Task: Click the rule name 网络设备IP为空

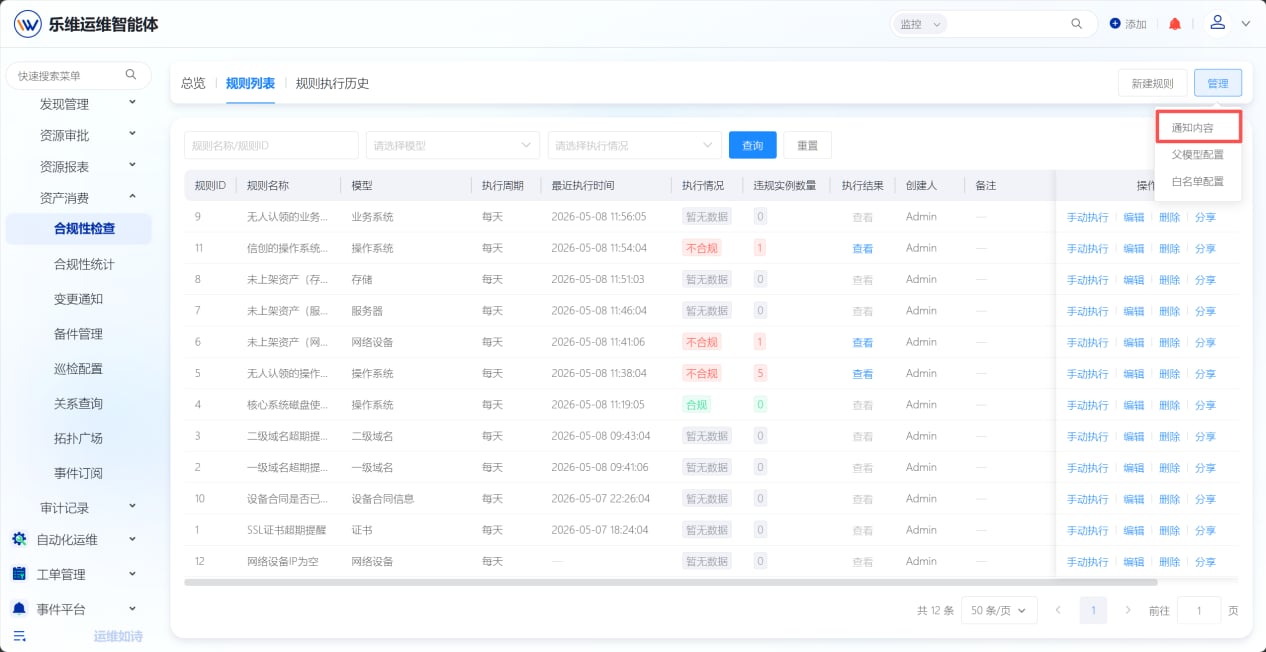Action: [282, 562]
